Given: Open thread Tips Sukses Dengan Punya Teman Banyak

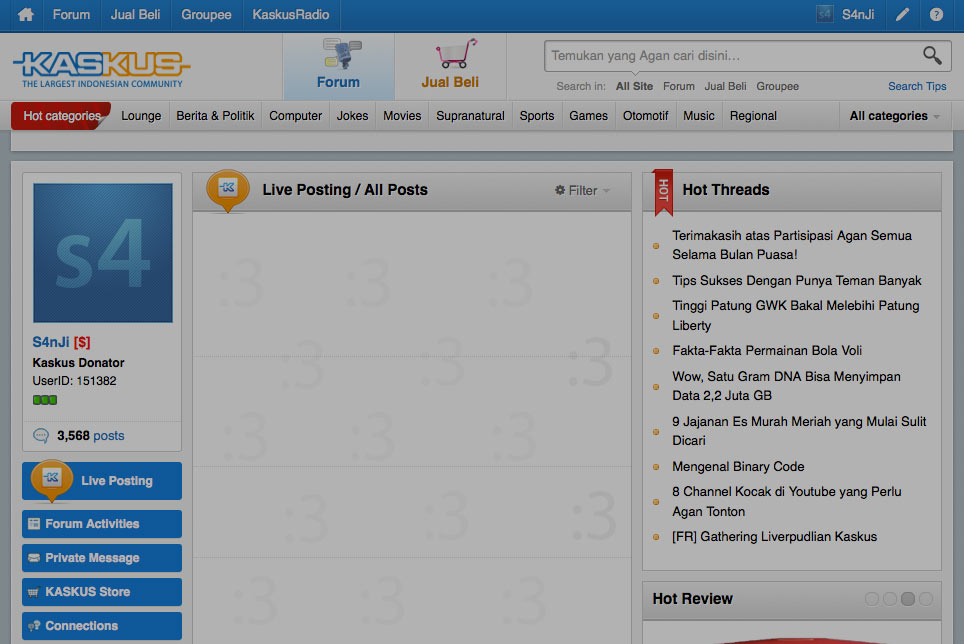Looking at the screenshot, I should point(797,281).
